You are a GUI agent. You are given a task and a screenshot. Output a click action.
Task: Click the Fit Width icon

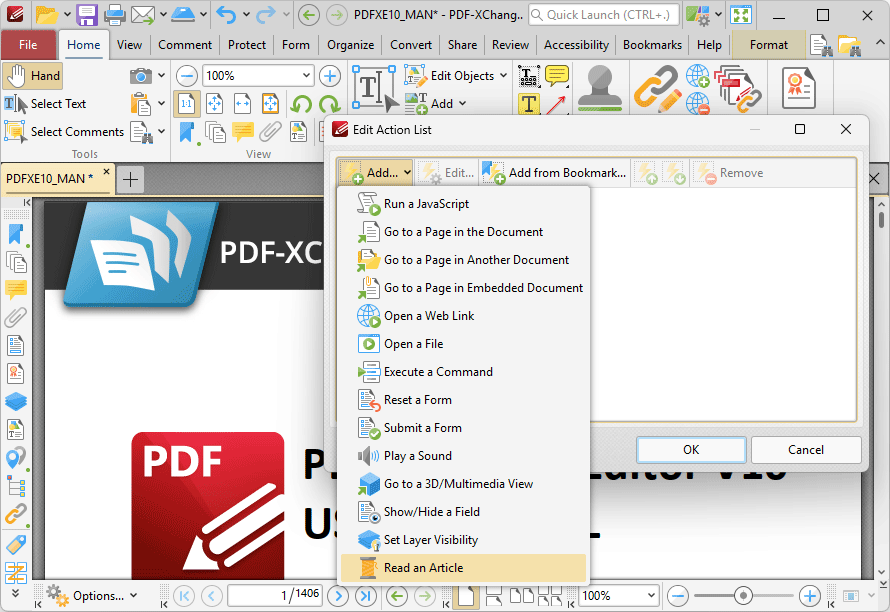(x=242, y=104)
